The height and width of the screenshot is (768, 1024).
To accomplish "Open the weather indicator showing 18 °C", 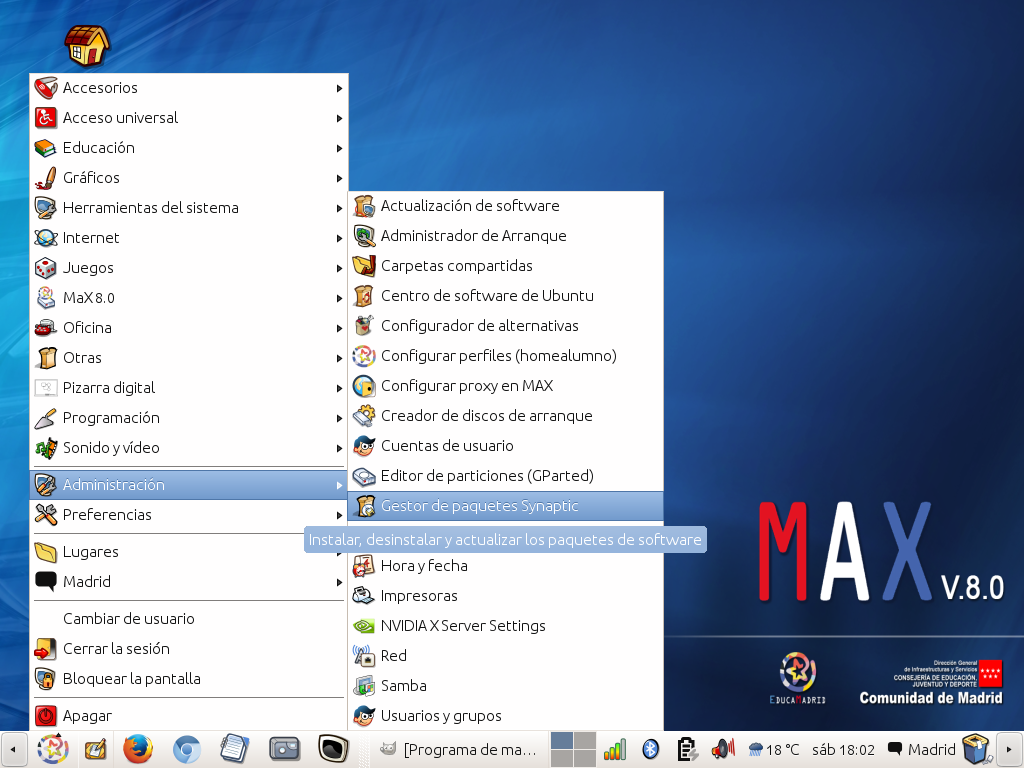I will [774, 749].
